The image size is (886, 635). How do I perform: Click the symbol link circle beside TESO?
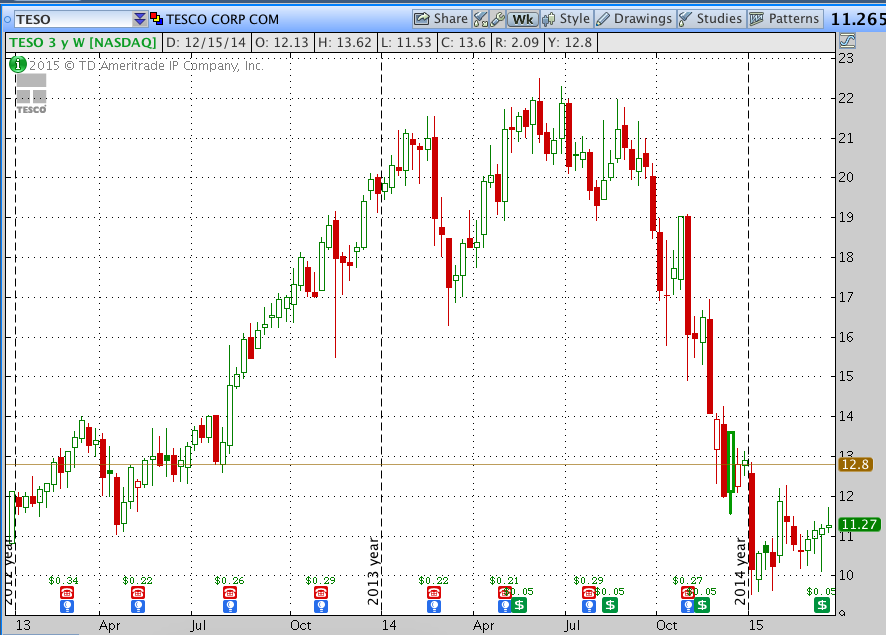click(7, 20)
